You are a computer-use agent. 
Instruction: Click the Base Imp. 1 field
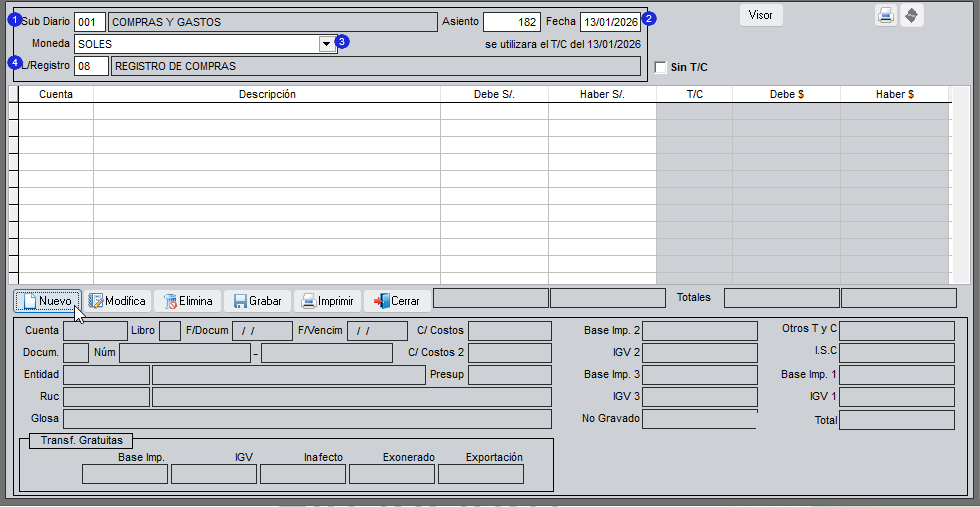[x=897, y=375]
